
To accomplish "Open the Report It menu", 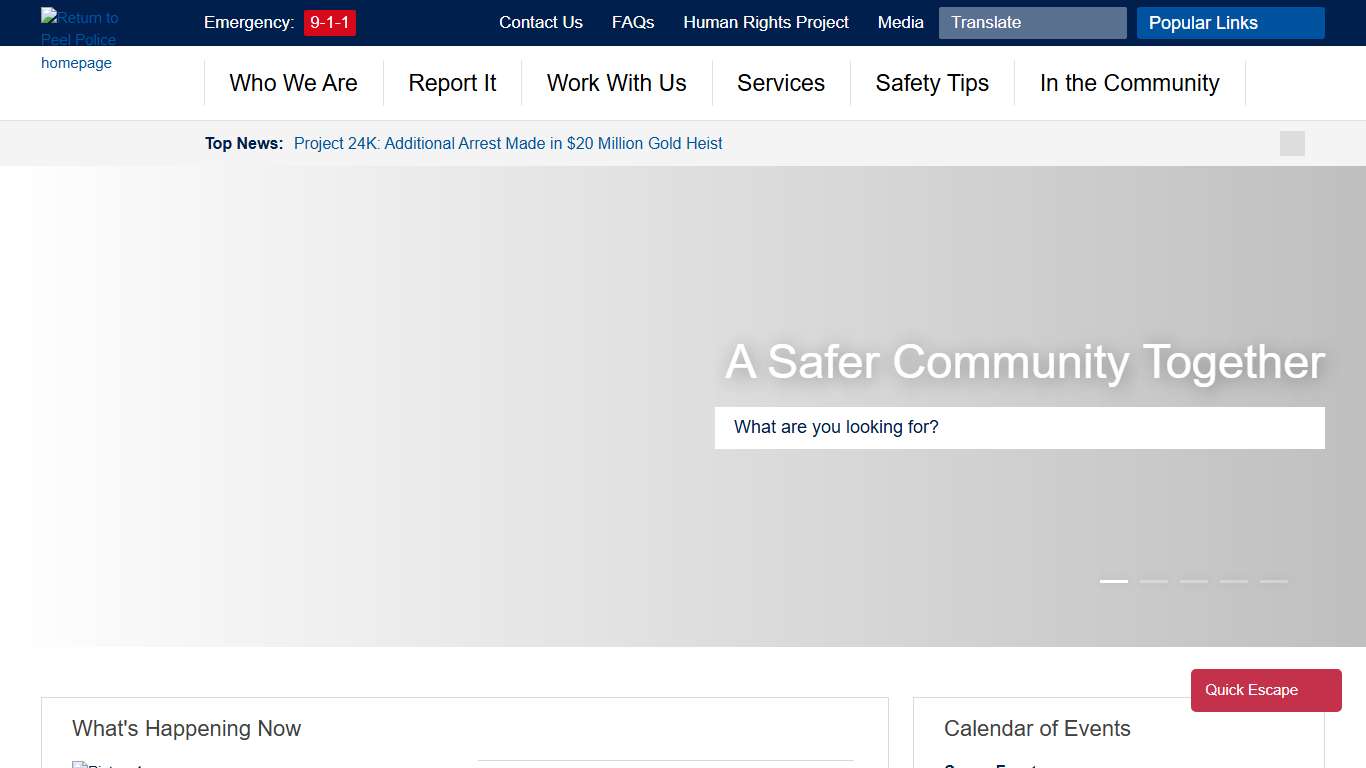I will (452, 83).
